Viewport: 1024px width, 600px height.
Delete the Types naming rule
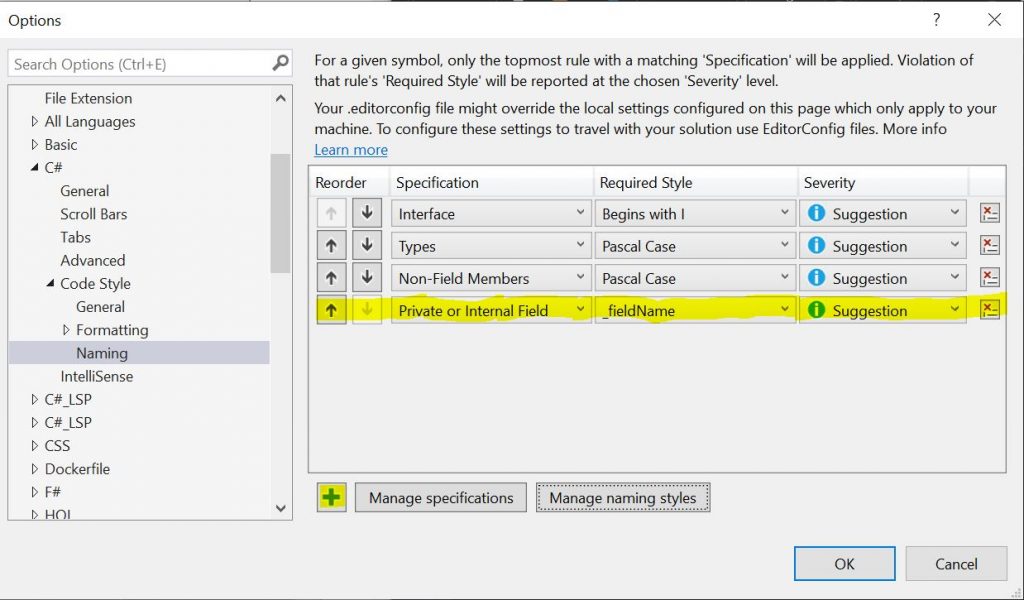pos(989,246)
